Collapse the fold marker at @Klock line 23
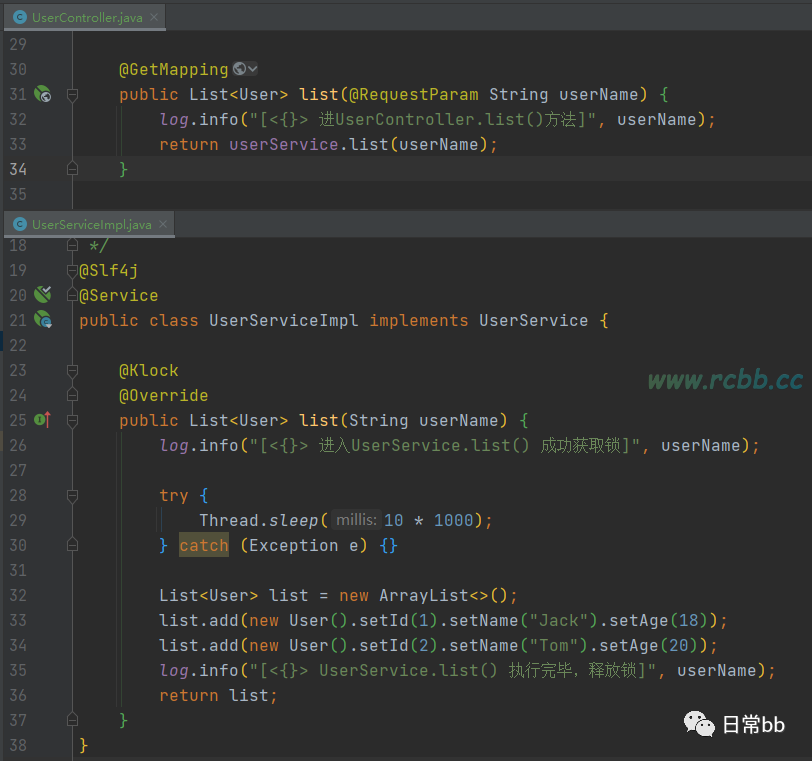The width and height of the screenshot is (812, 761). 72,371
